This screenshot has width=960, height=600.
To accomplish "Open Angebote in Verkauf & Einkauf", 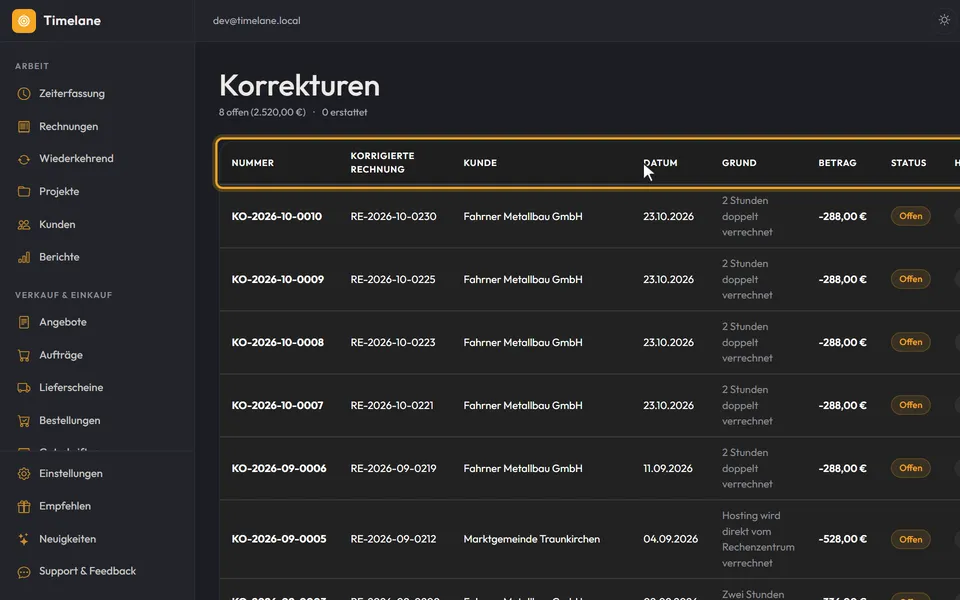I will point(62,322).
